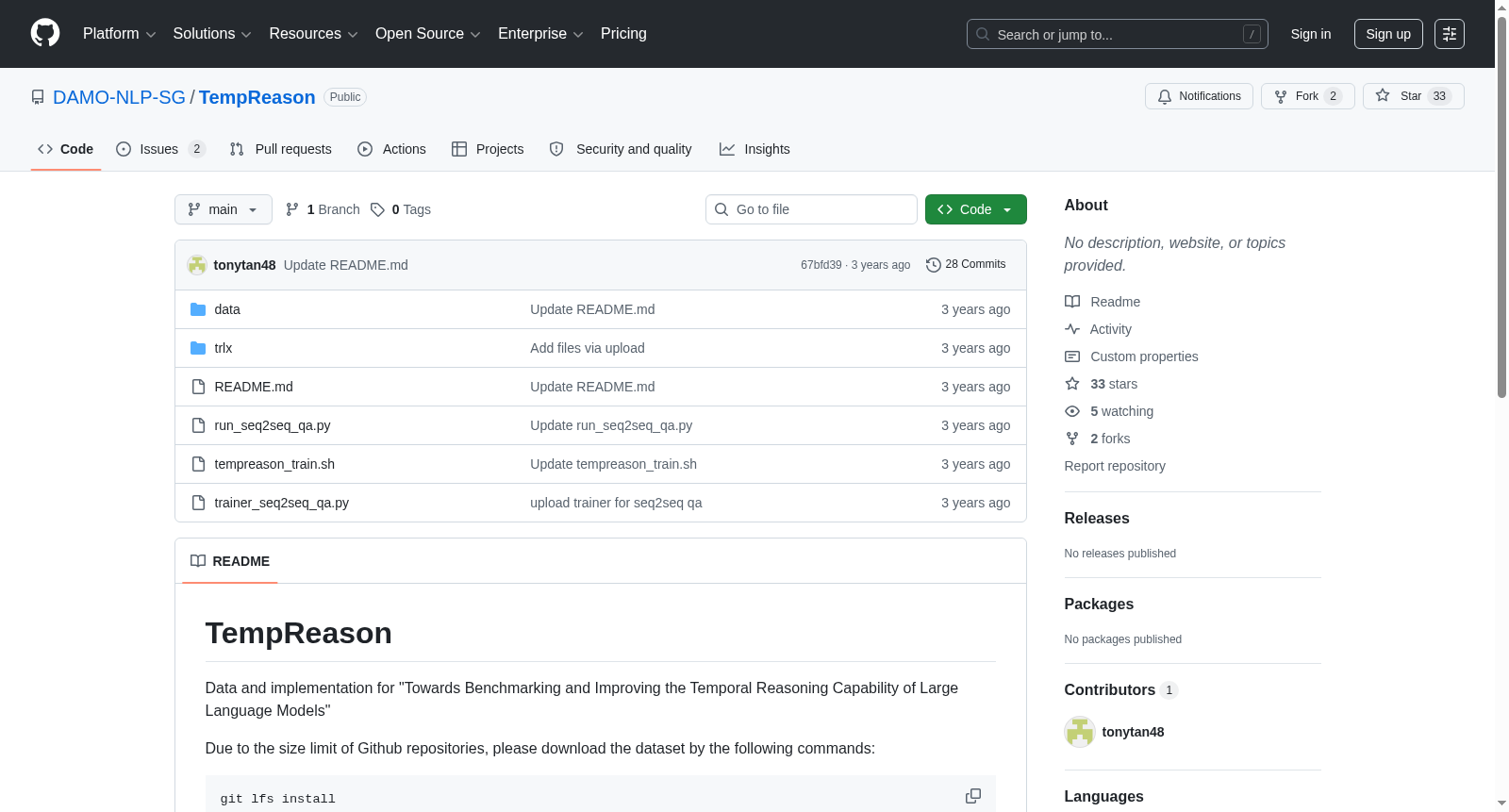Expand the Solutions menu
The width and height of the screenshot is (1509, 812).
point(212,34)
